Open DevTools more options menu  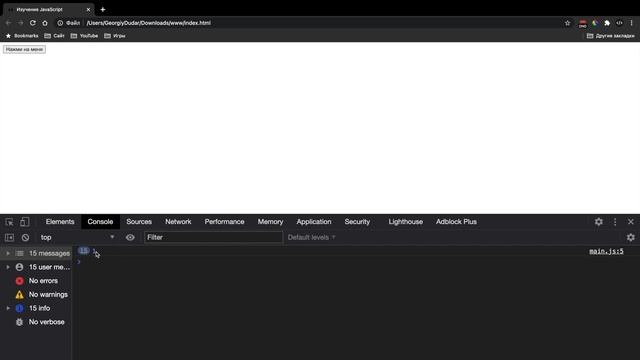click(615, 222)
